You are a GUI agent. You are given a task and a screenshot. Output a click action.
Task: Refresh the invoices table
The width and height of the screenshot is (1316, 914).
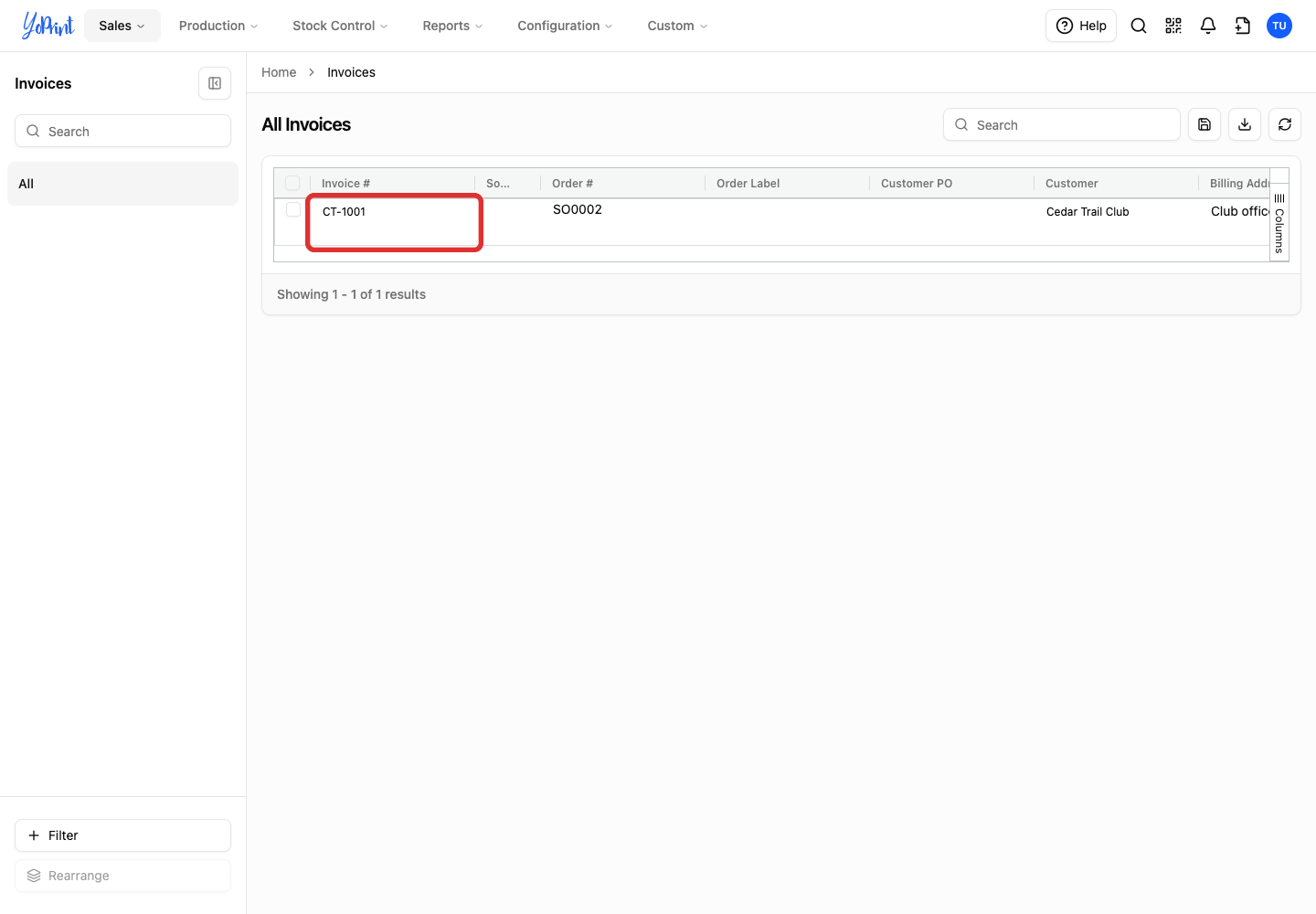(x=1285, y=124)
